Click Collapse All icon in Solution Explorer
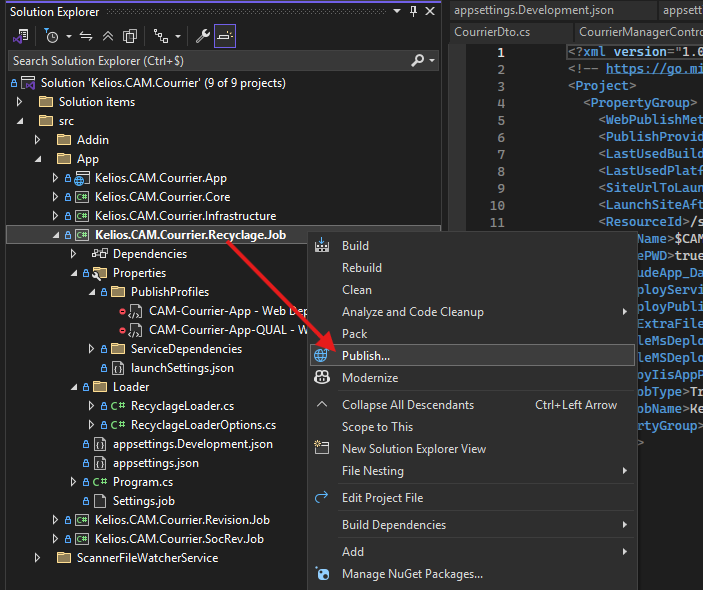This screenshot has height=590, width=703. [108, 36]
